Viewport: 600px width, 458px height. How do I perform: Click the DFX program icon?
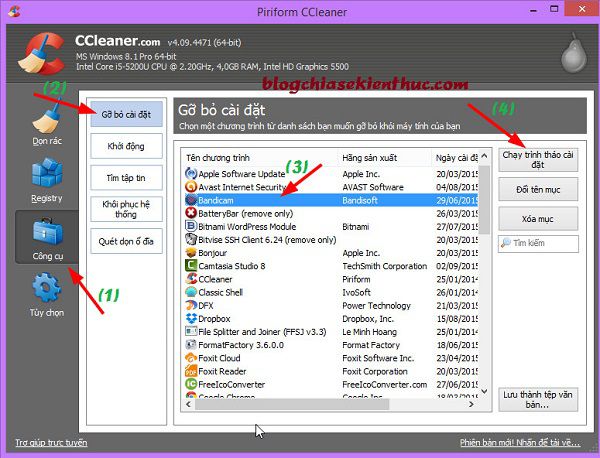(191, 305)
